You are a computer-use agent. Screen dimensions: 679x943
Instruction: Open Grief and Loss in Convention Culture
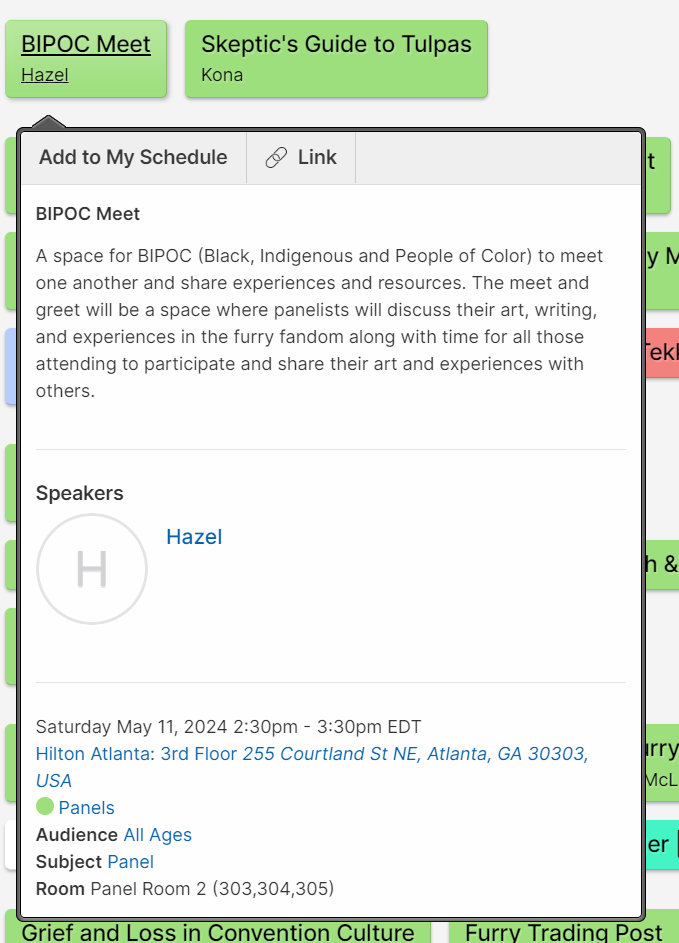tap(218, 932)
